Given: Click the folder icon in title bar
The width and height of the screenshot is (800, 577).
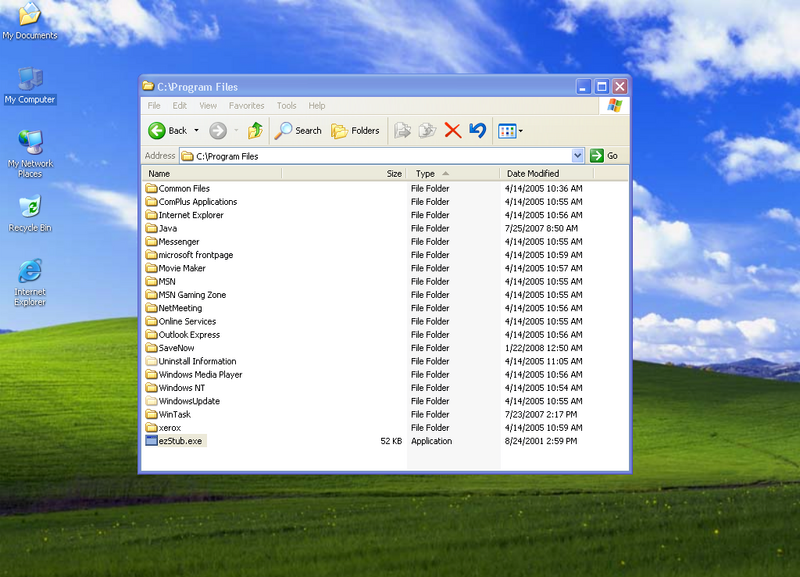Looking at the screenshot, I should click(x=148, y=86).
